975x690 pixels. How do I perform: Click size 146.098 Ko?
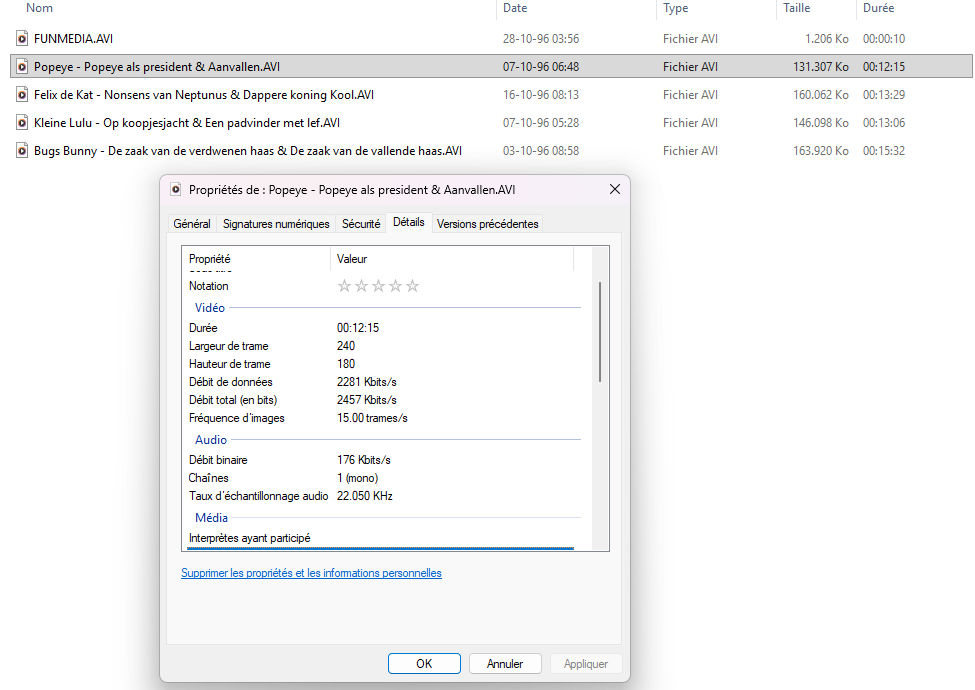[820, 122]
